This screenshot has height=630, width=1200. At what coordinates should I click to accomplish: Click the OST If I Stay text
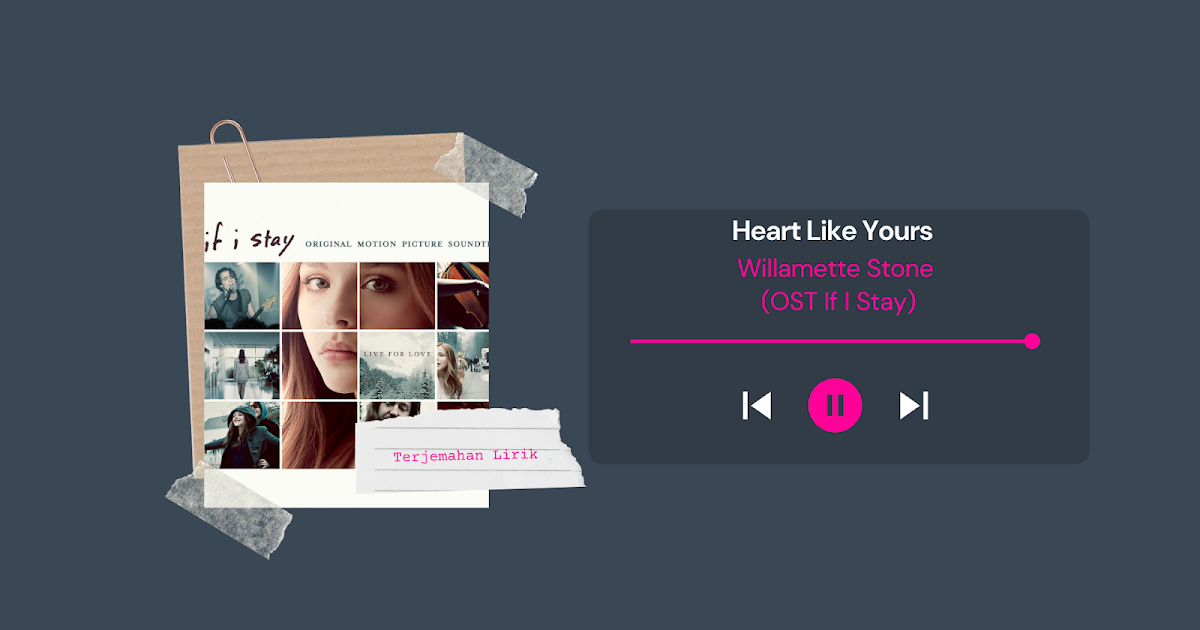tap(838, 301)
